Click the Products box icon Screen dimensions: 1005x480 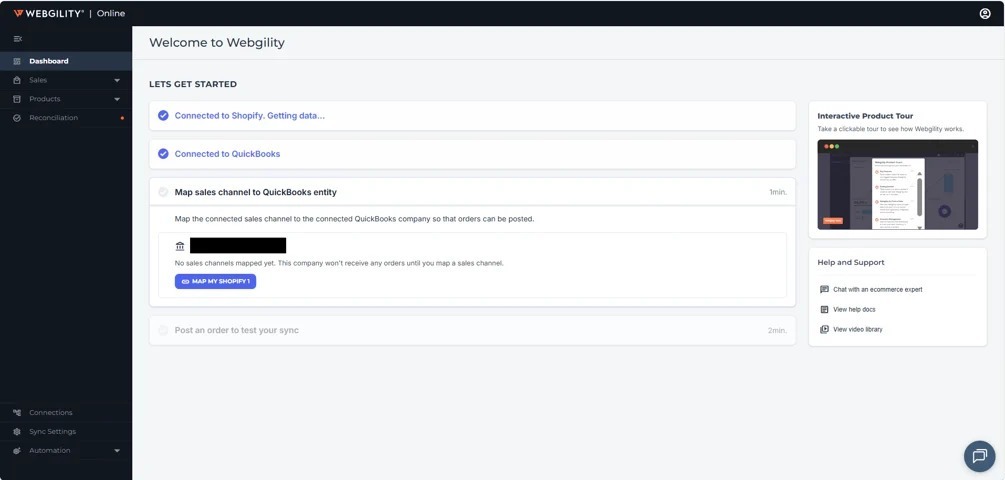pos(17,99)
